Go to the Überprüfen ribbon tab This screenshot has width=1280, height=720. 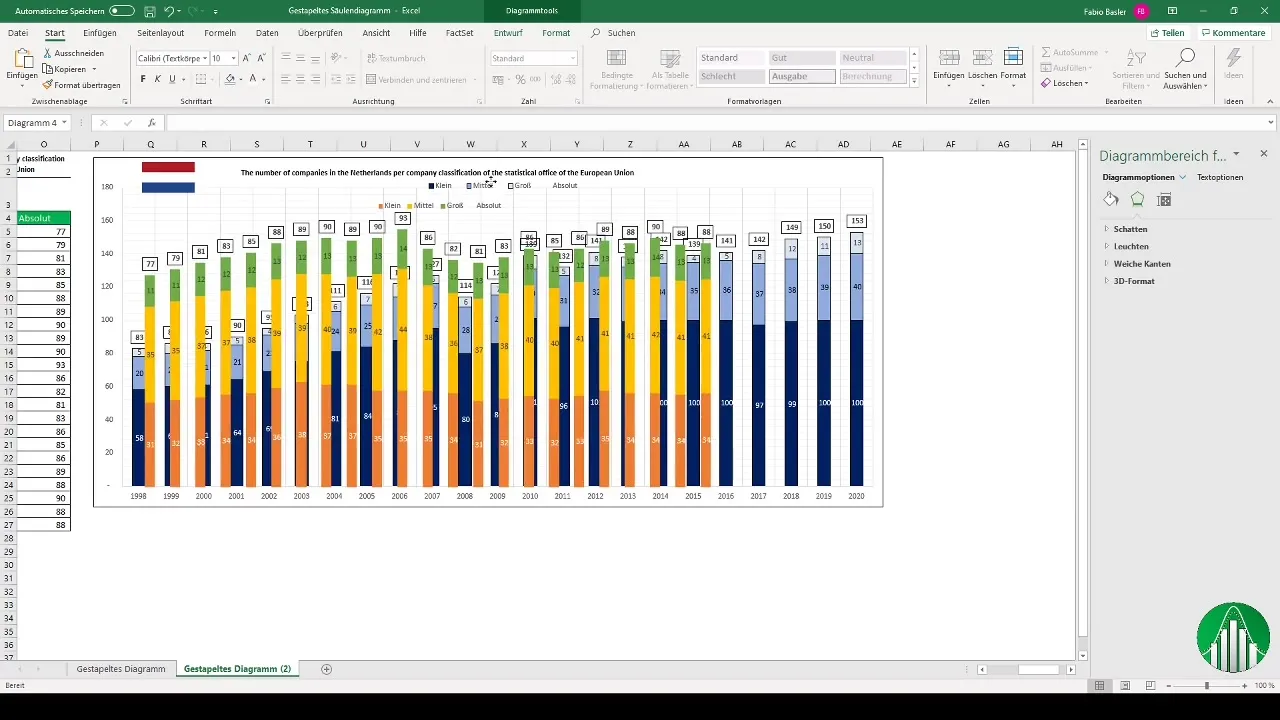click(320, 33)
